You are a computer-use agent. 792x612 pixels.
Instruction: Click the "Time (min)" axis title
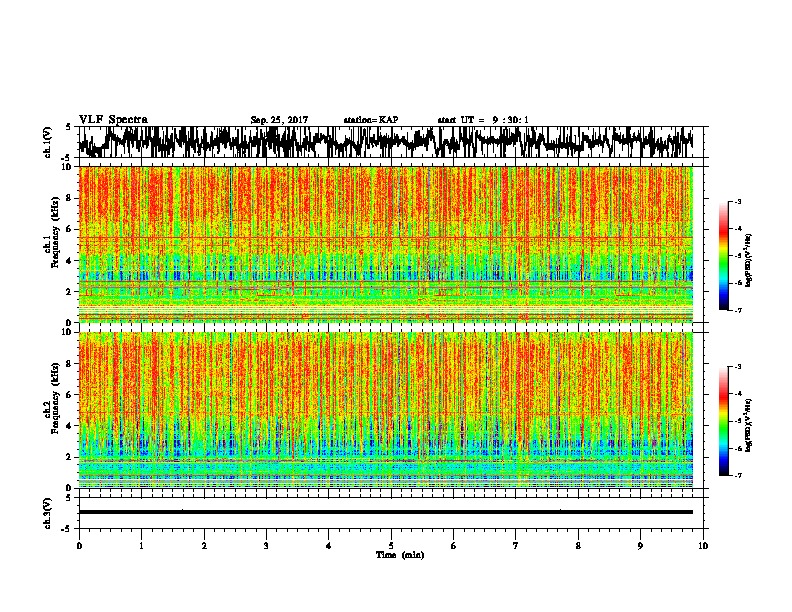point(400,555)
